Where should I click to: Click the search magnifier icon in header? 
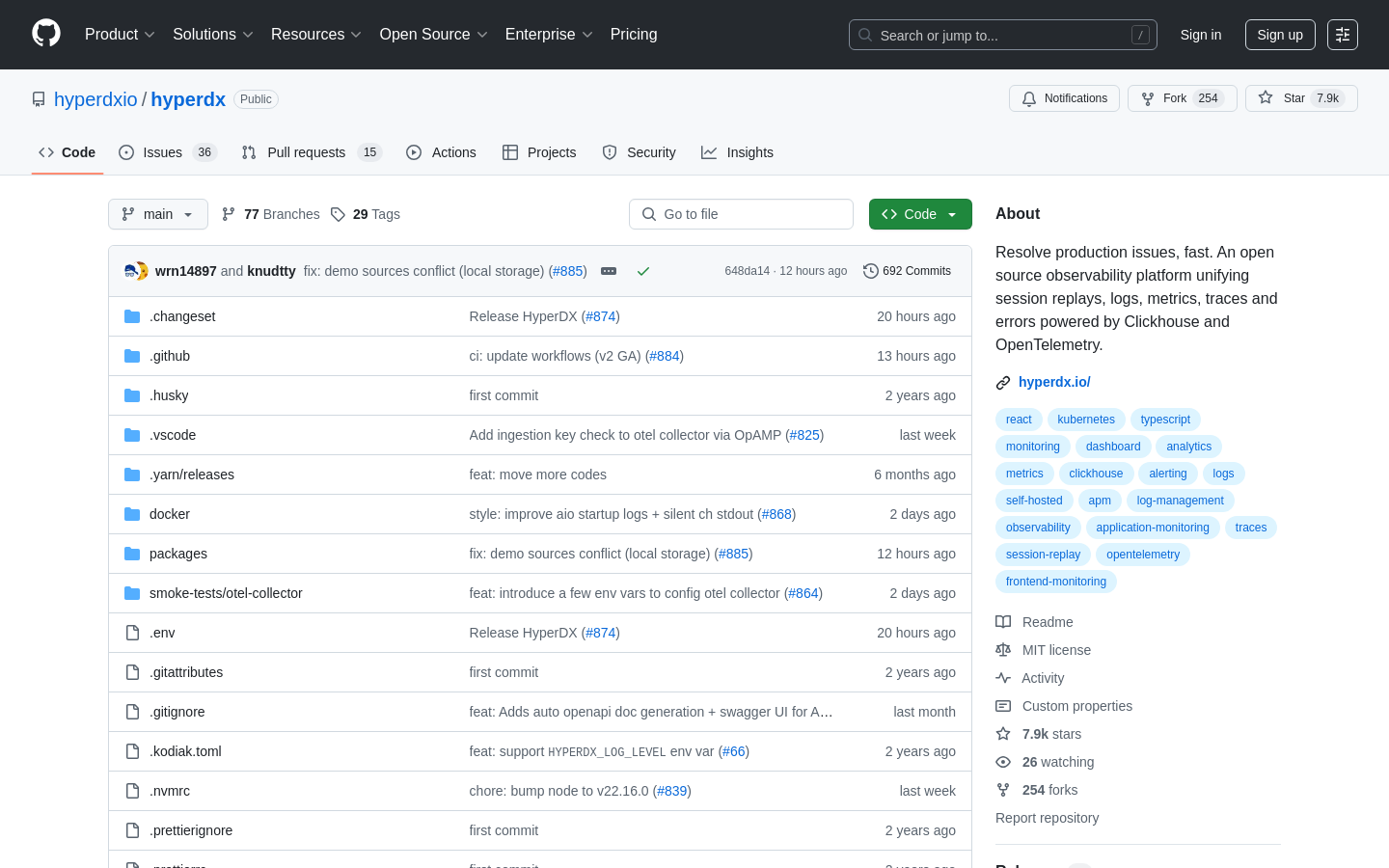[865, 35]
